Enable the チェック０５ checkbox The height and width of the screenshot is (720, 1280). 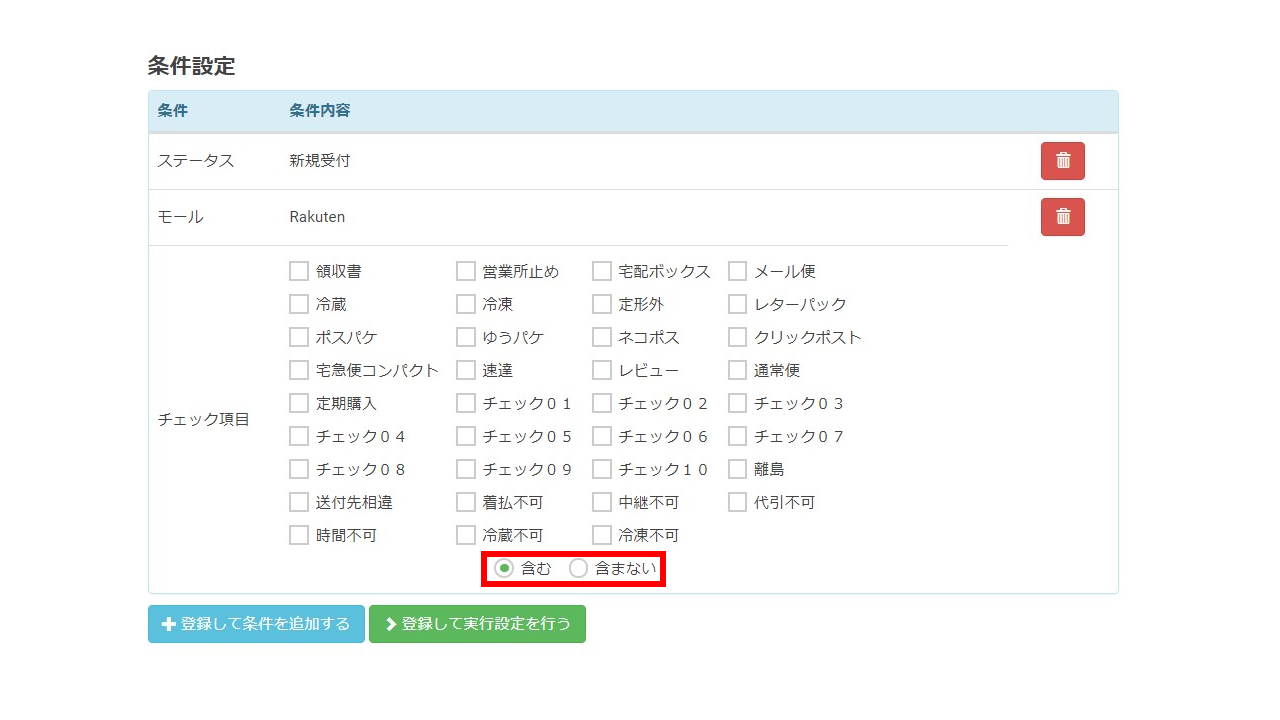point(466,436)
